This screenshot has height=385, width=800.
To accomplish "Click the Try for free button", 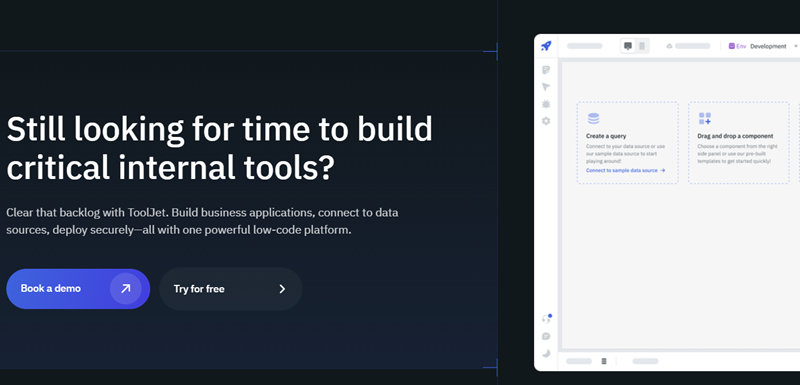I will 231,289.
